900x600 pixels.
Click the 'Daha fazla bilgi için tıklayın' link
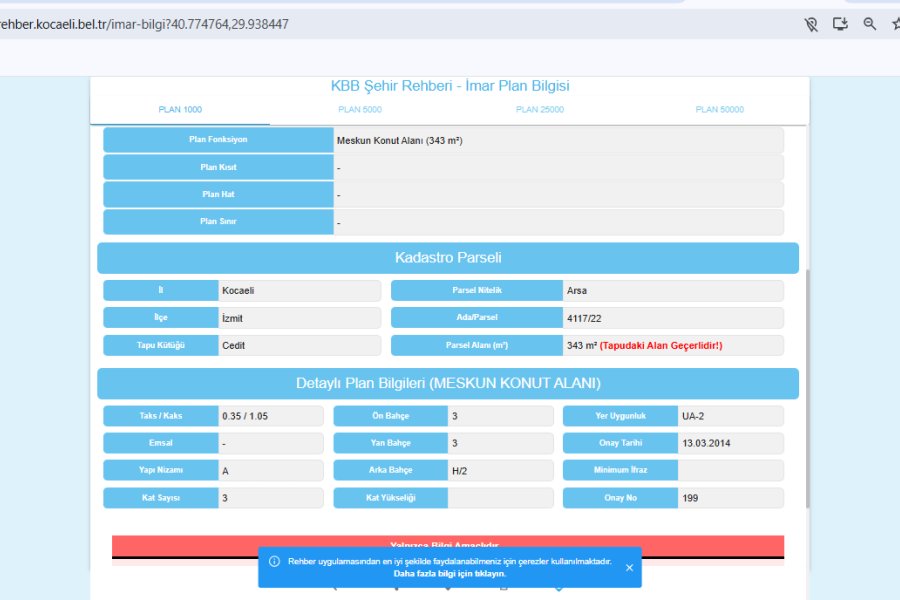coord(449,574)
